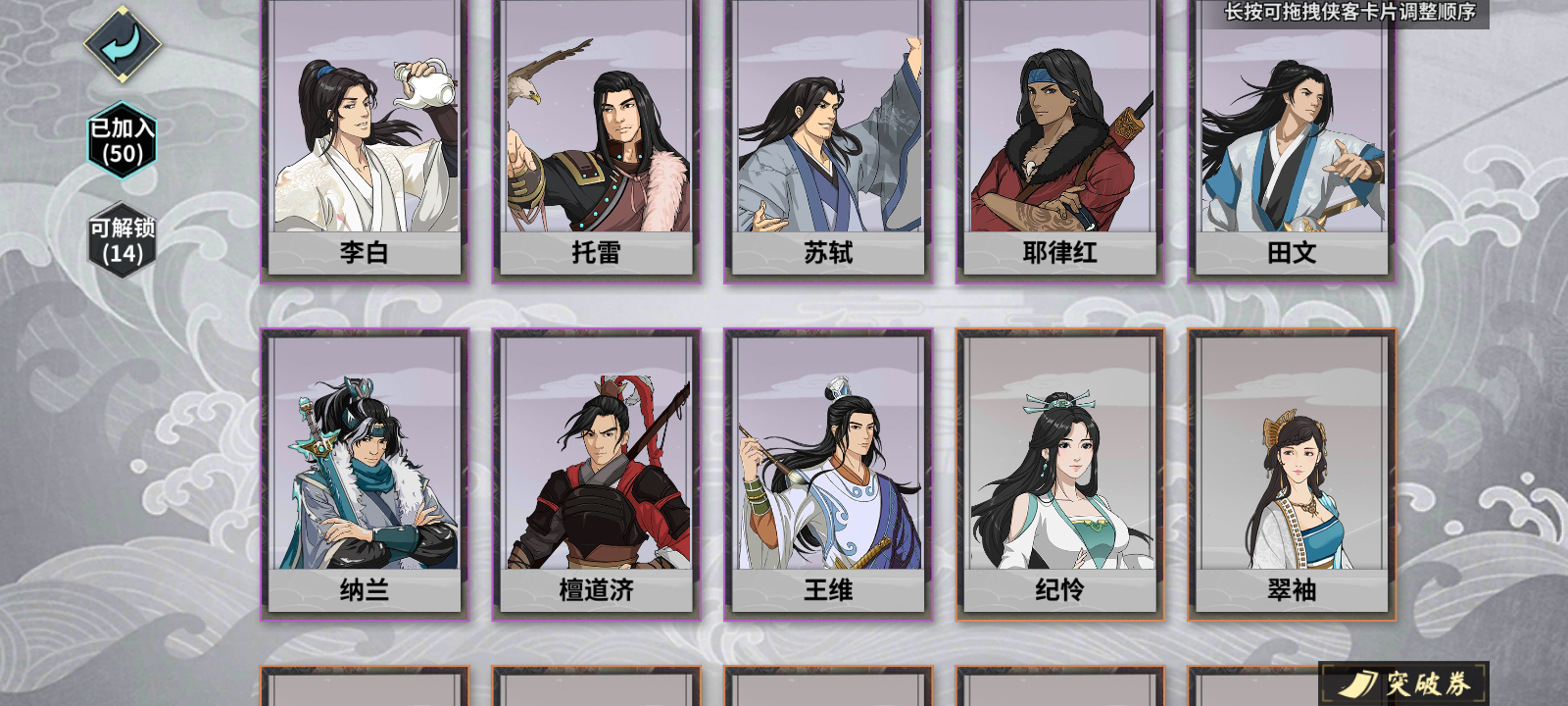1568x706 pixels.
Task: Select the 耶律红 hero card
Action: click(x=1060, y=140)
